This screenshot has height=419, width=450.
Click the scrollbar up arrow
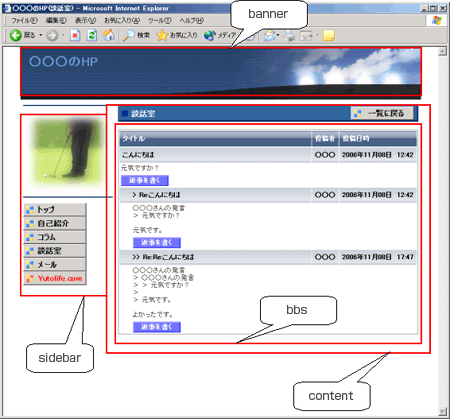(x=442, y=51)
